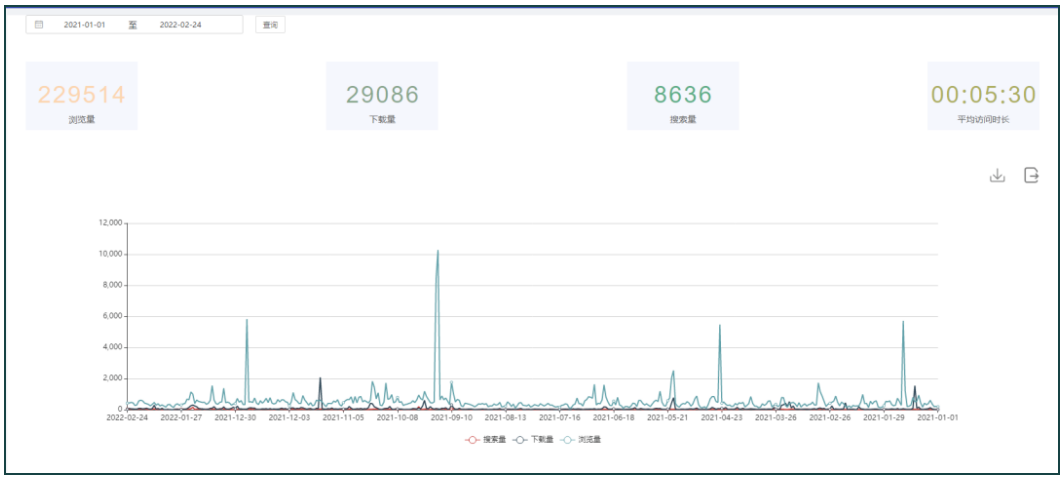This screenshot has width=1063, height=481.
Task: Click the calendar icon in date range picker
Action: point(39,25)
